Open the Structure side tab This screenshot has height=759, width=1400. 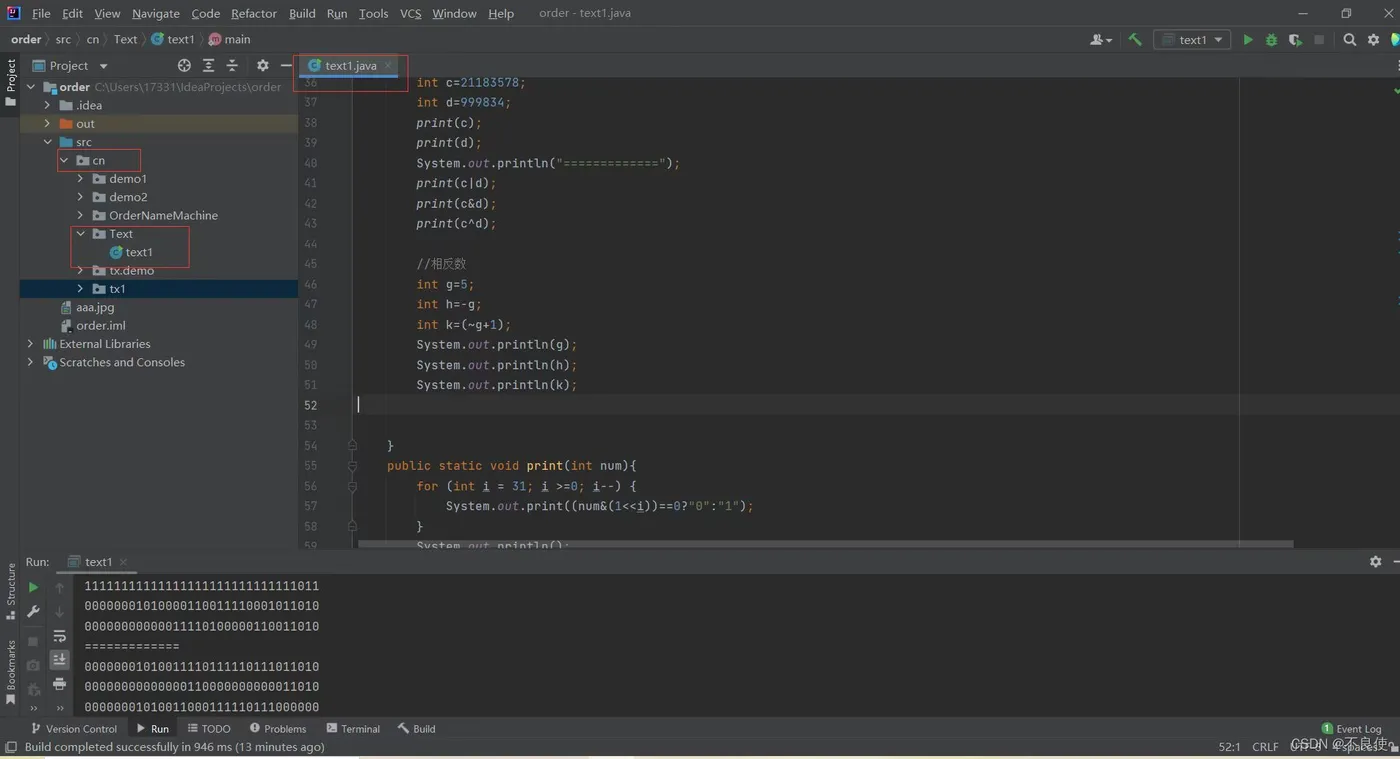[x=11, y=591]
